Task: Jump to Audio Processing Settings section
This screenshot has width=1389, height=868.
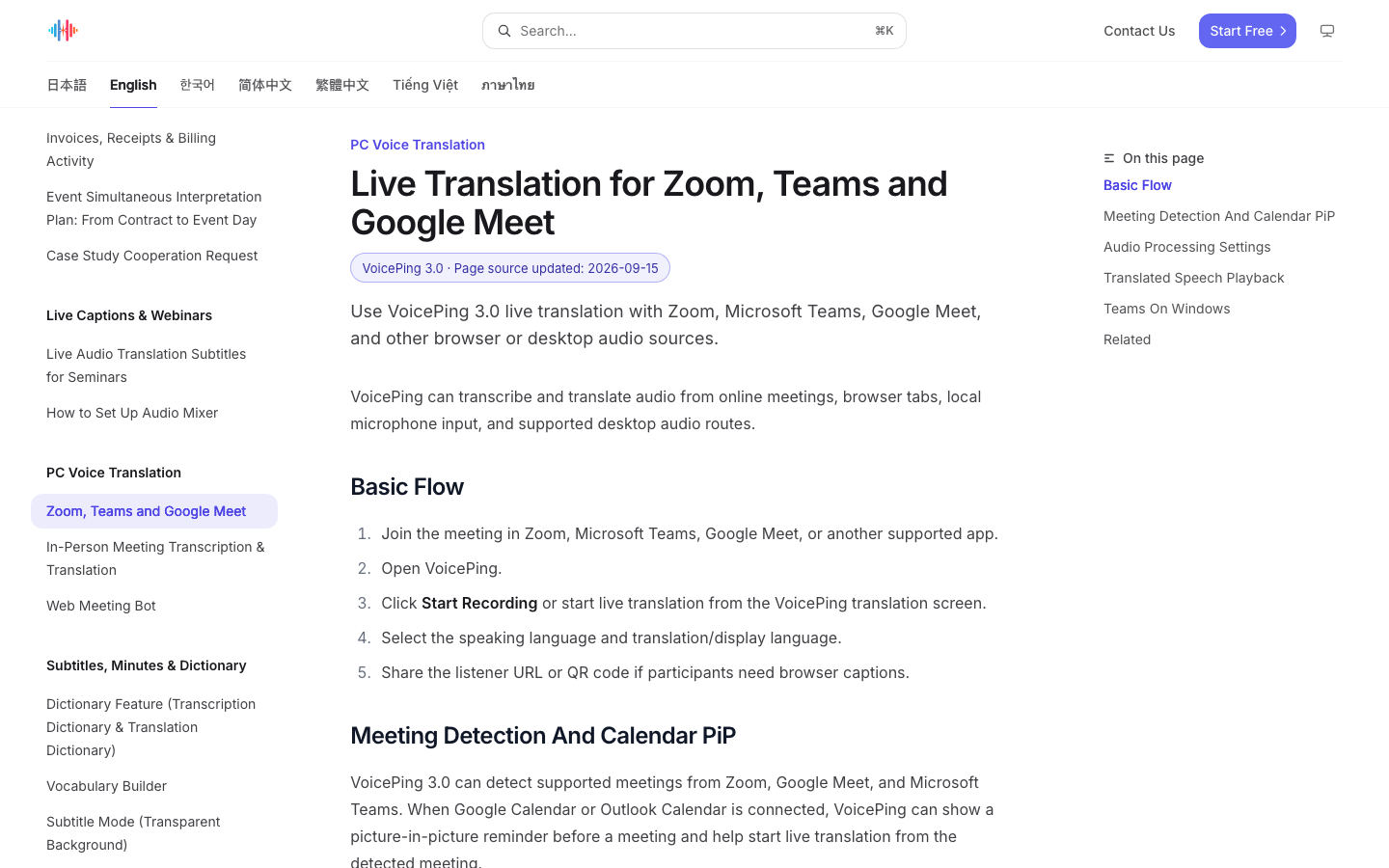Action: (x=1186, y=247)
